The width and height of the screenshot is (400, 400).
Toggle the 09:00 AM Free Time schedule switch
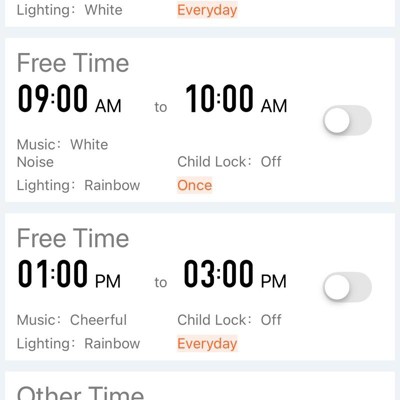pos(347,120)
